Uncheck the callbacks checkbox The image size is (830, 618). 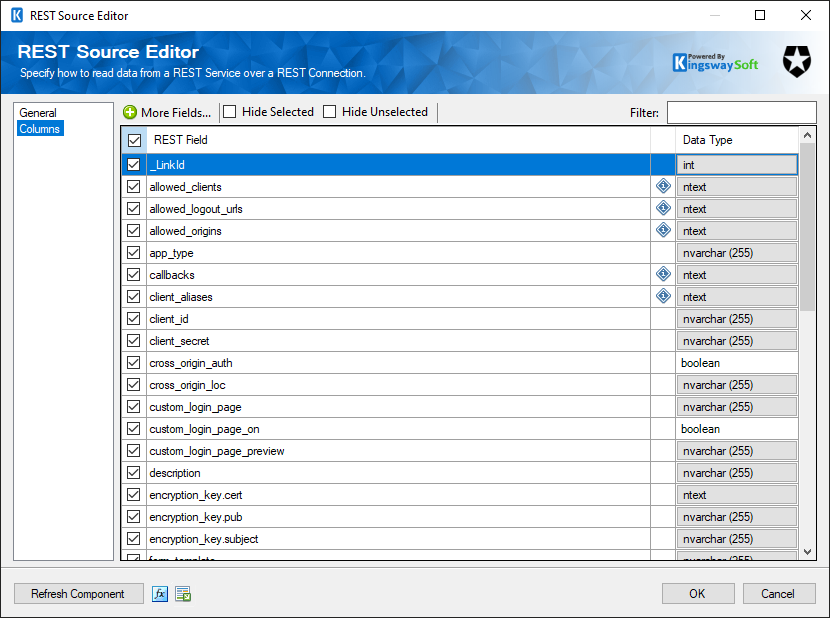133,275
